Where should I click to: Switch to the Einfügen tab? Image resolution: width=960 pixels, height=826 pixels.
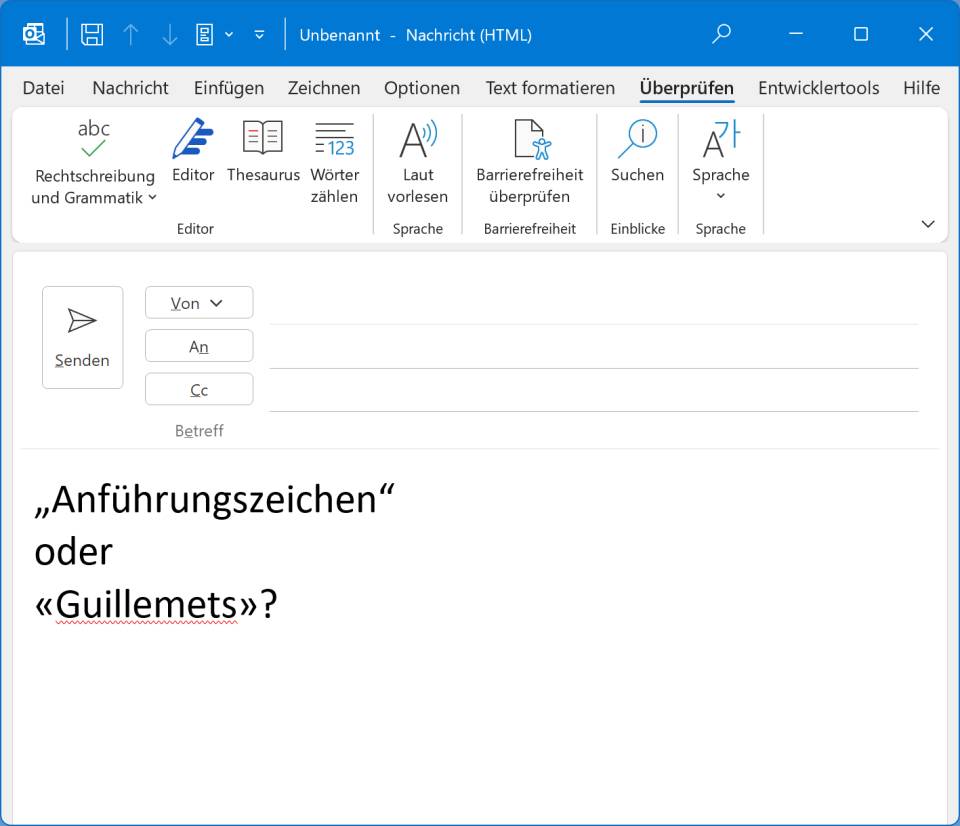229,88
